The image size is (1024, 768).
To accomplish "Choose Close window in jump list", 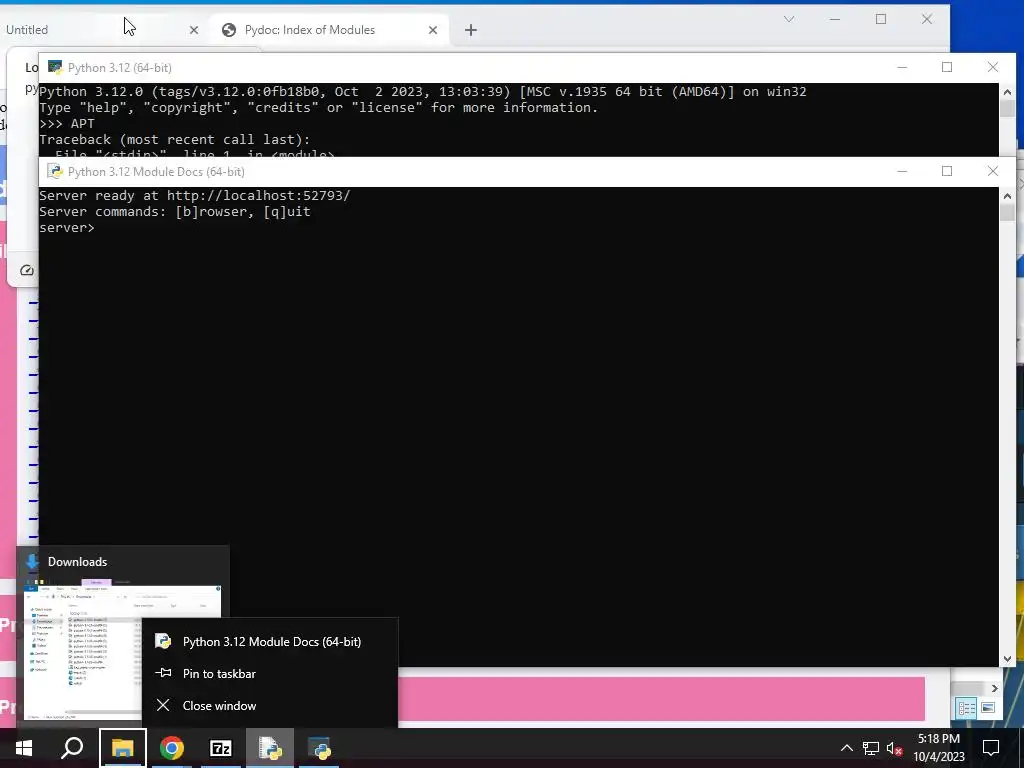I will (x=270, y=705).
